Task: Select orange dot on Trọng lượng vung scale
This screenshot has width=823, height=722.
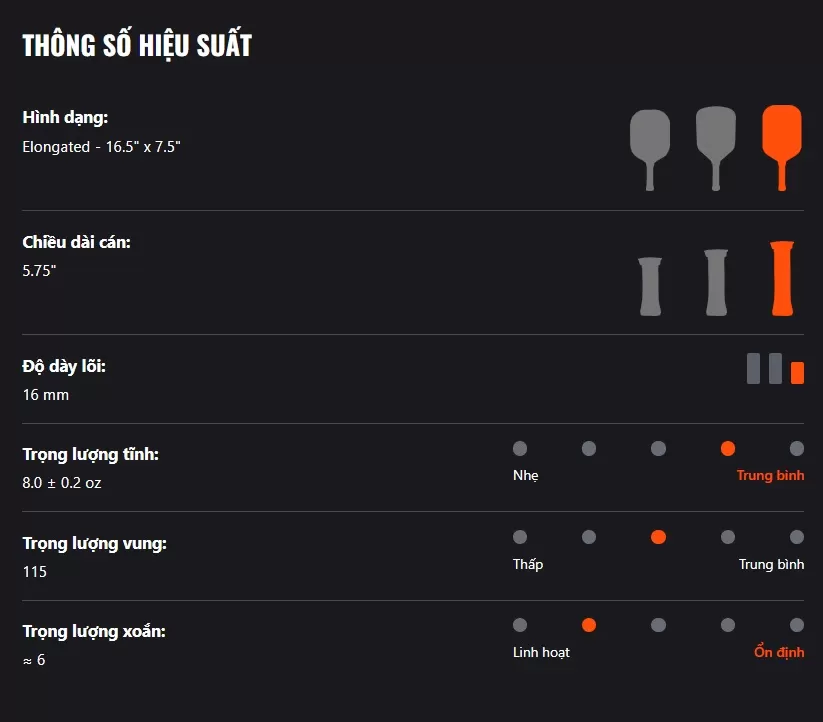Action: pos(658,537)
